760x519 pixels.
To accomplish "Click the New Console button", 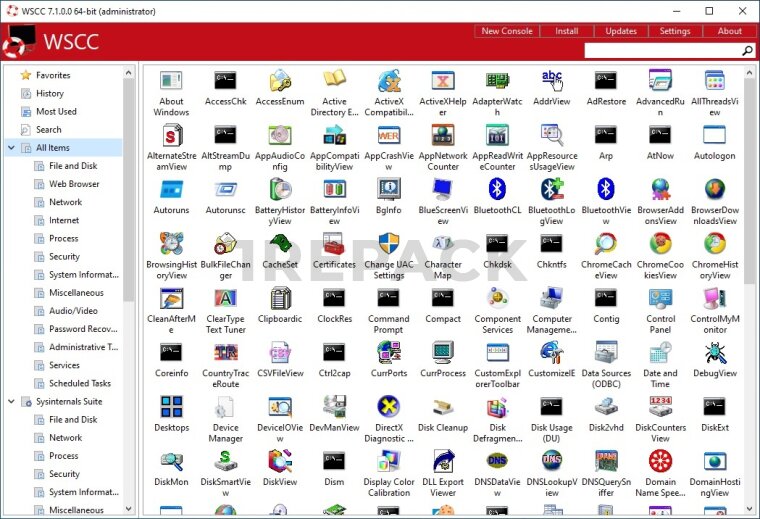I will (507, 31).
